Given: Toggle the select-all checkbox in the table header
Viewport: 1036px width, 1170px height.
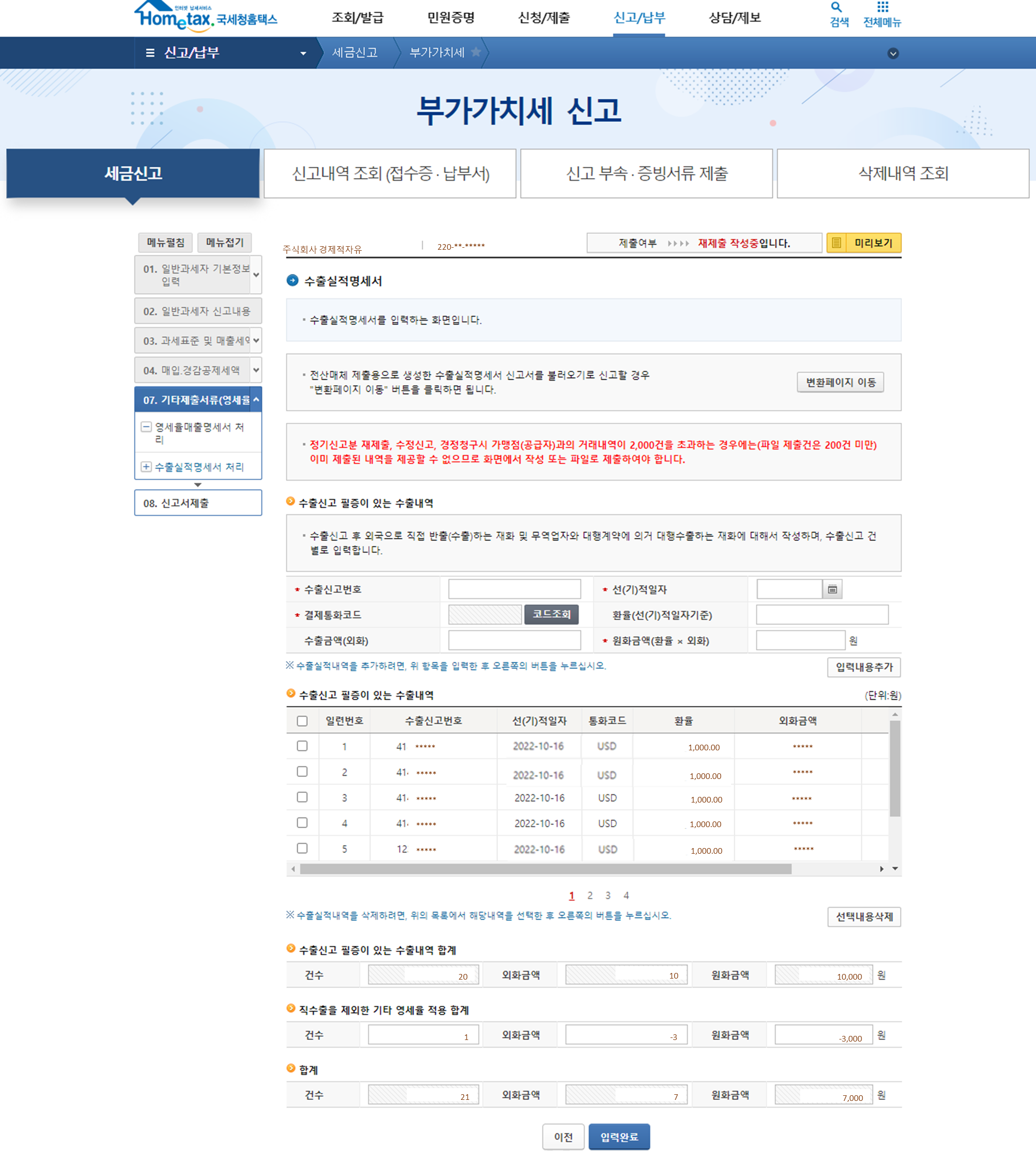Looking at the screenshot, I should pyautogui.click(x=303, y=721).
